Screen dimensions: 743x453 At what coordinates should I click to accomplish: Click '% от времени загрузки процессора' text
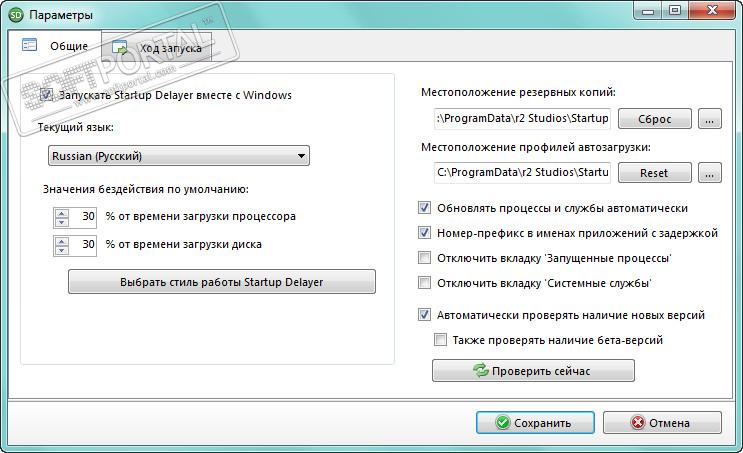(x=200, y=217)
